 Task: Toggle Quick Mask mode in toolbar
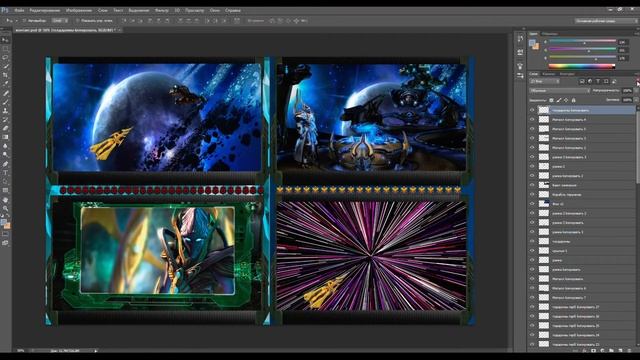[x=5, y=234]
